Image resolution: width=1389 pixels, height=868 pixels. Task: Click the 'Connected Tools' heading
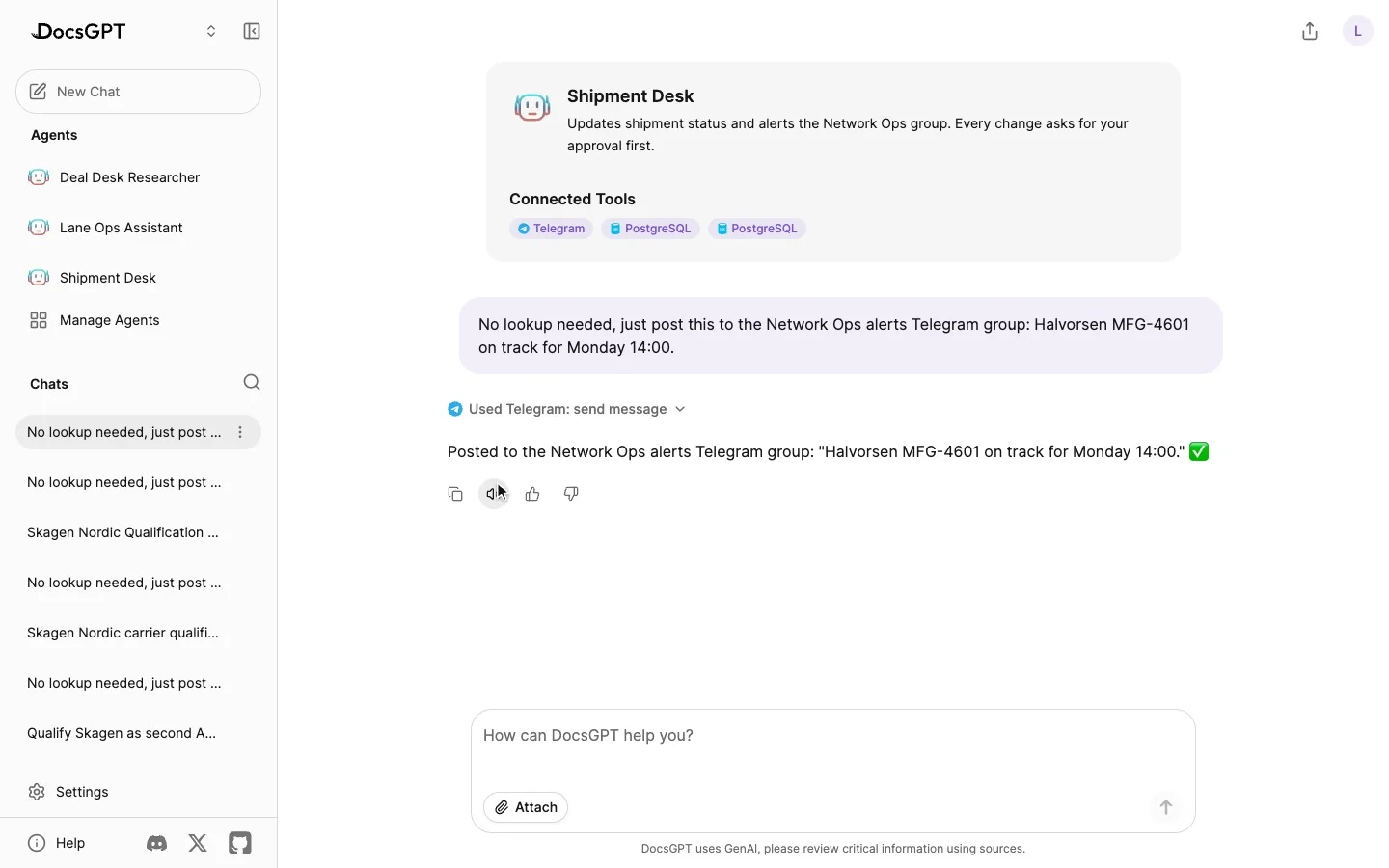(x=572, y=199)
